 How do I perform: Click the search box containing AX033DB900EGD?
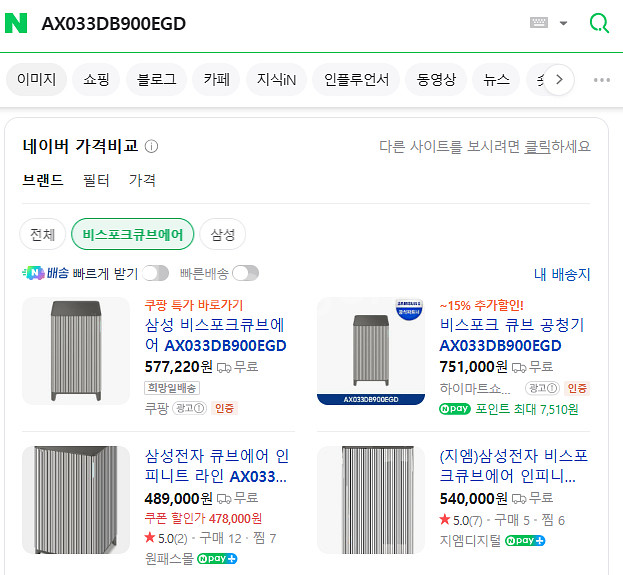tap(278, 23)
